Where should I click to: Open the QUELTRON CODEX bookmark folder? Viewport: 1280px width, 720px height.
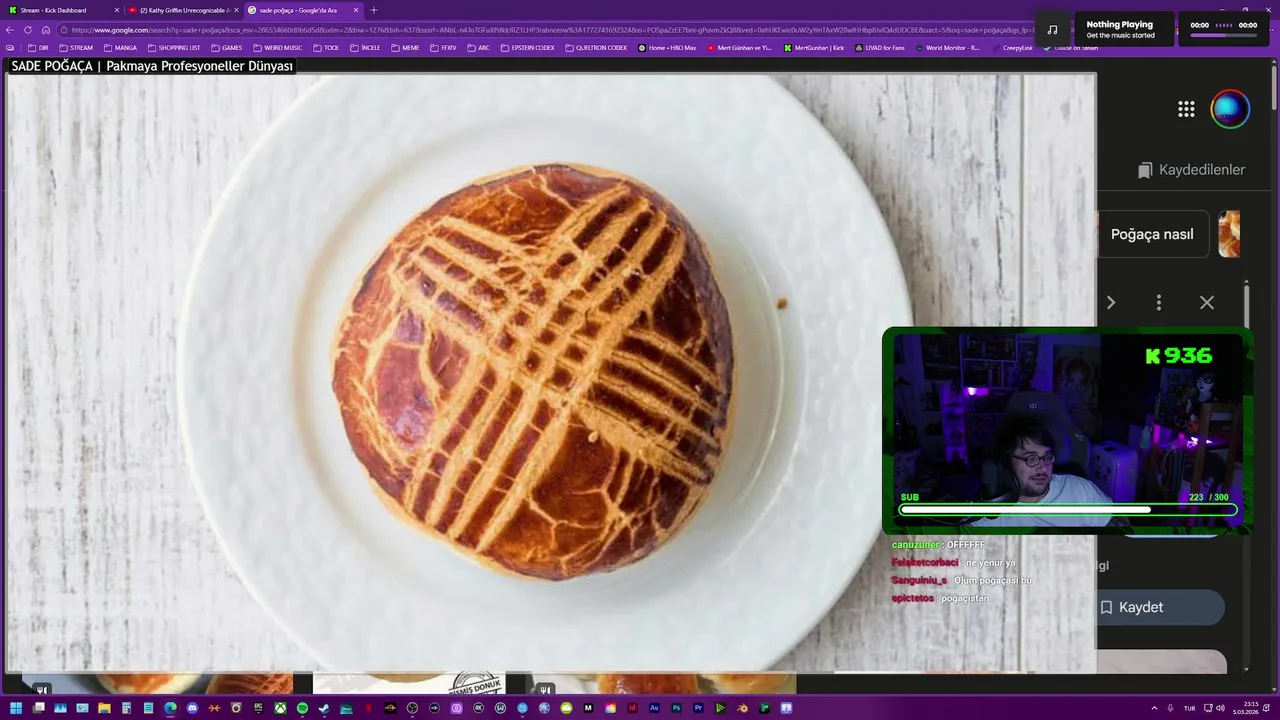coord(596,47)
